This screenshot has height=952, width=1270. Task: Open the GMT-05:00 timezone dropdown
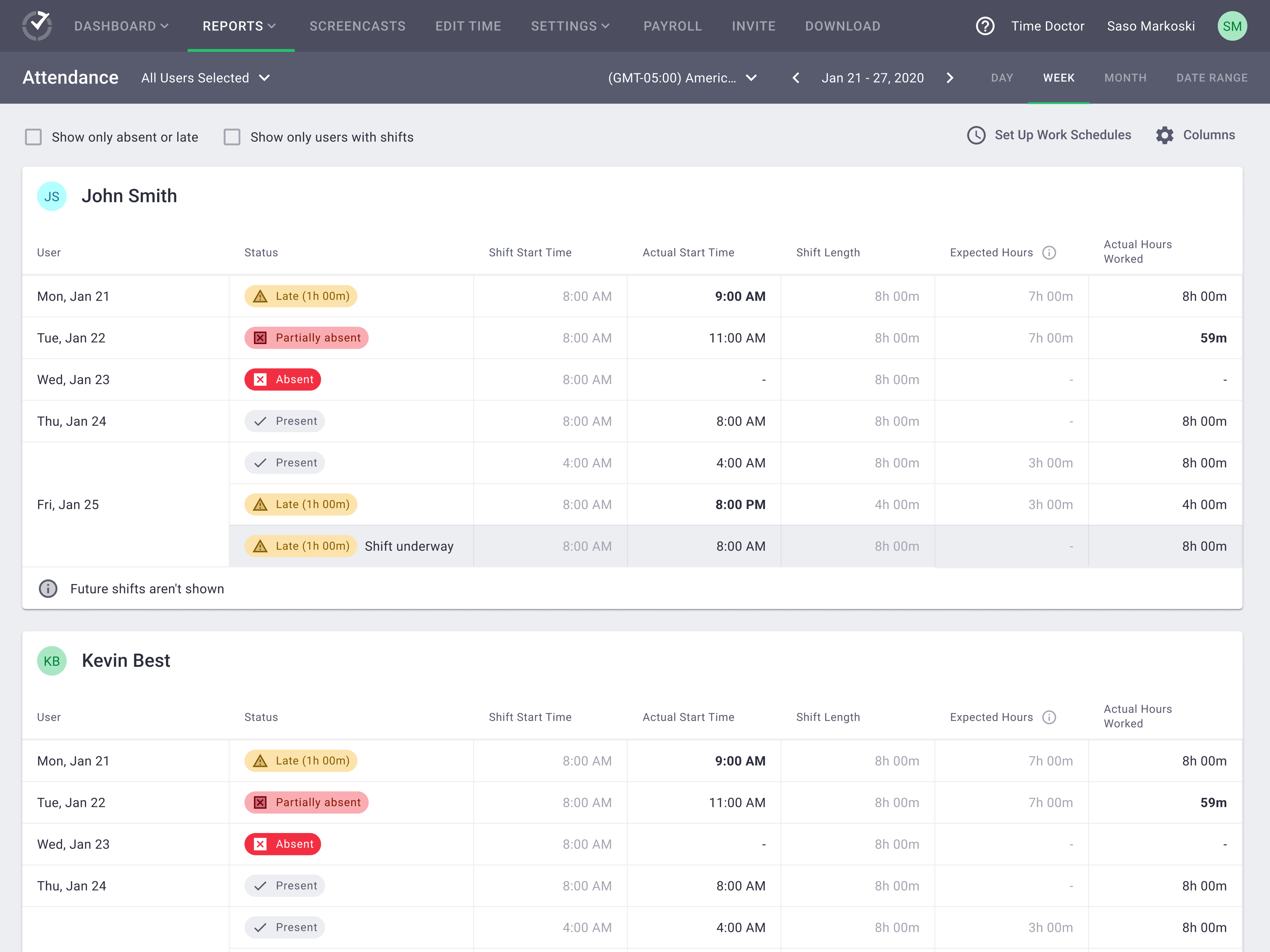tap(682, 78)
